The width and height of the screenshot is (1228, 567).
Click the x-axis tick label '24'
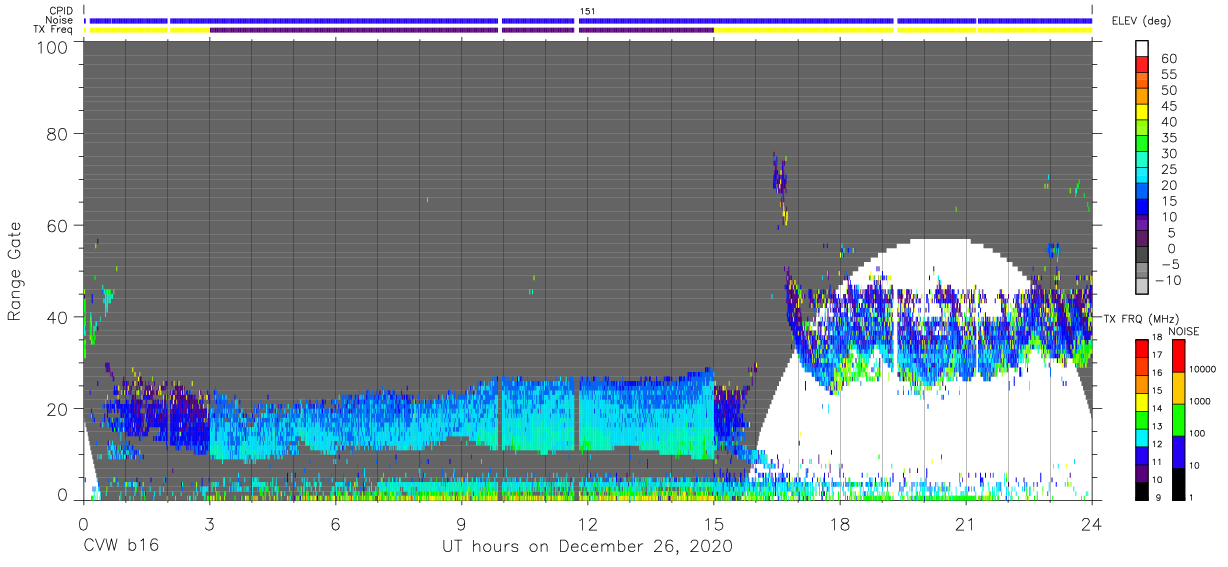(1092, 522)
